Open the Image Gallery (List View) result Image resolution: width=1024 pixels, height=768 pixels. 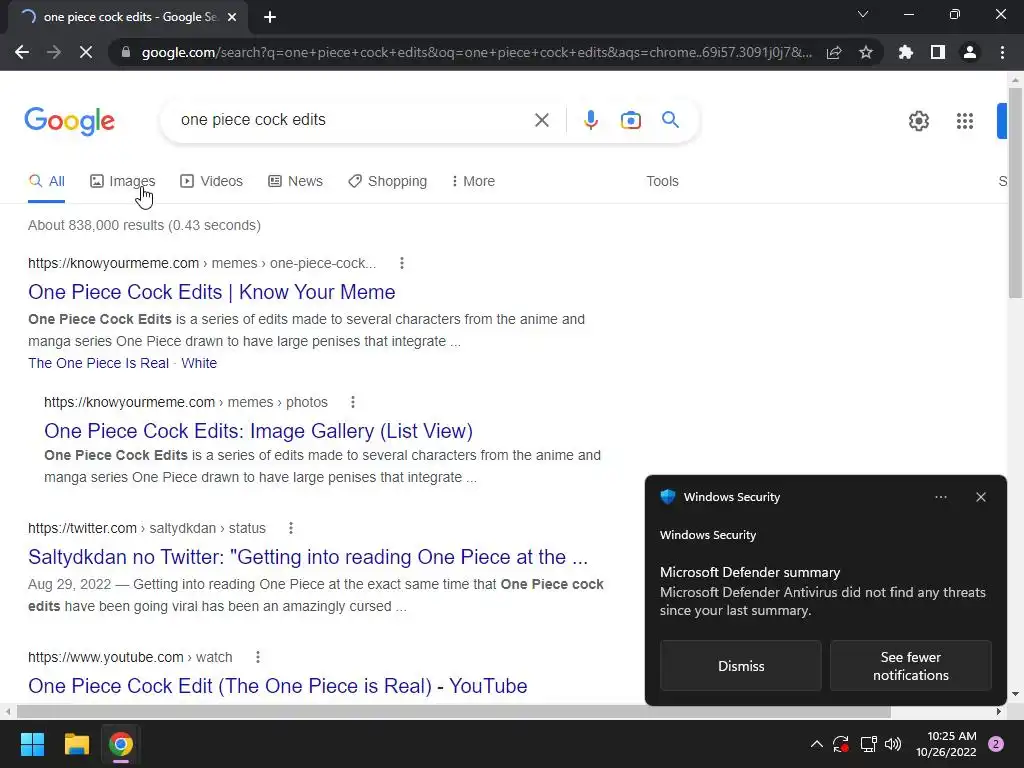pos(259,431)
